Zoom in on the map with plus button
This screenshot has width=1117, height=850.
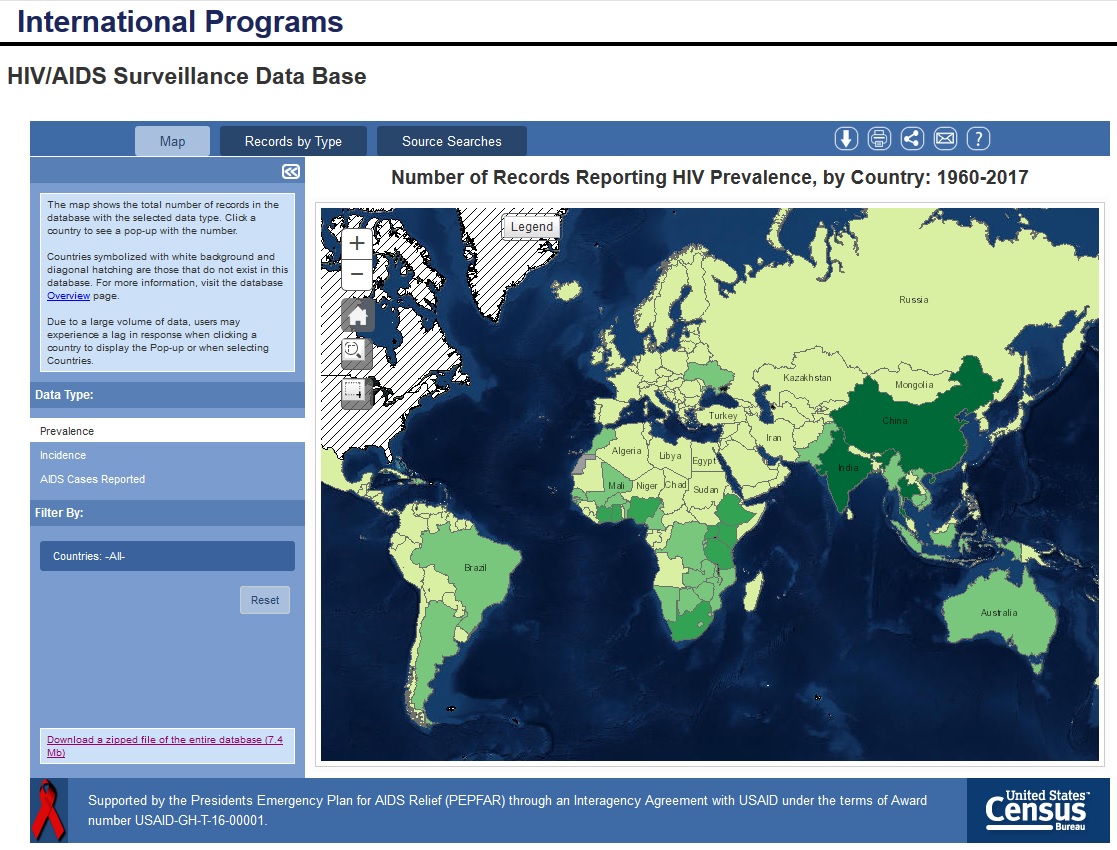357,244
